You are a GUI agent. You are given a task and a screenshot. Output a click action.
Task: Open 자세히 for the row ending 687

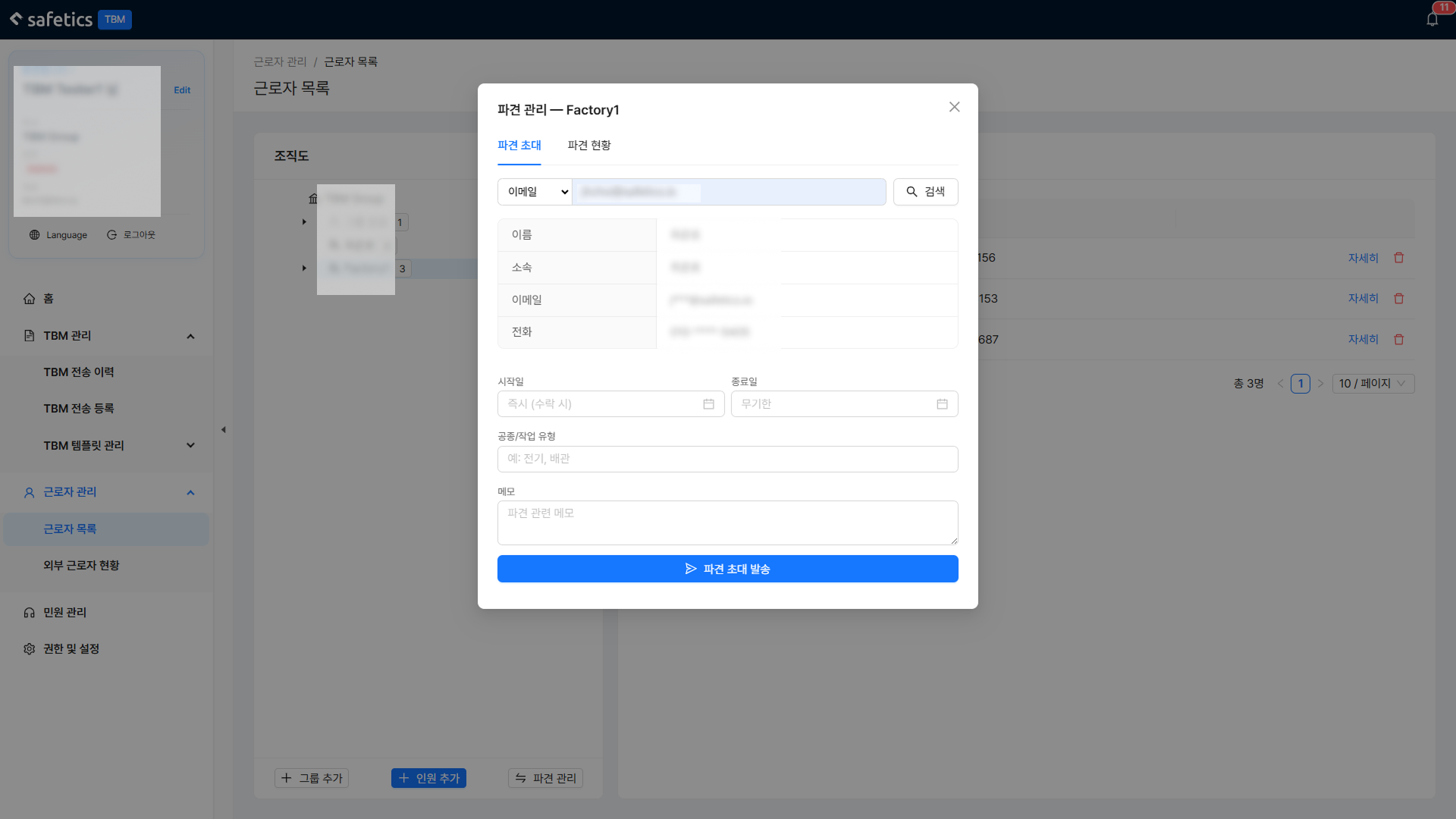click(x=1363, y=340)
